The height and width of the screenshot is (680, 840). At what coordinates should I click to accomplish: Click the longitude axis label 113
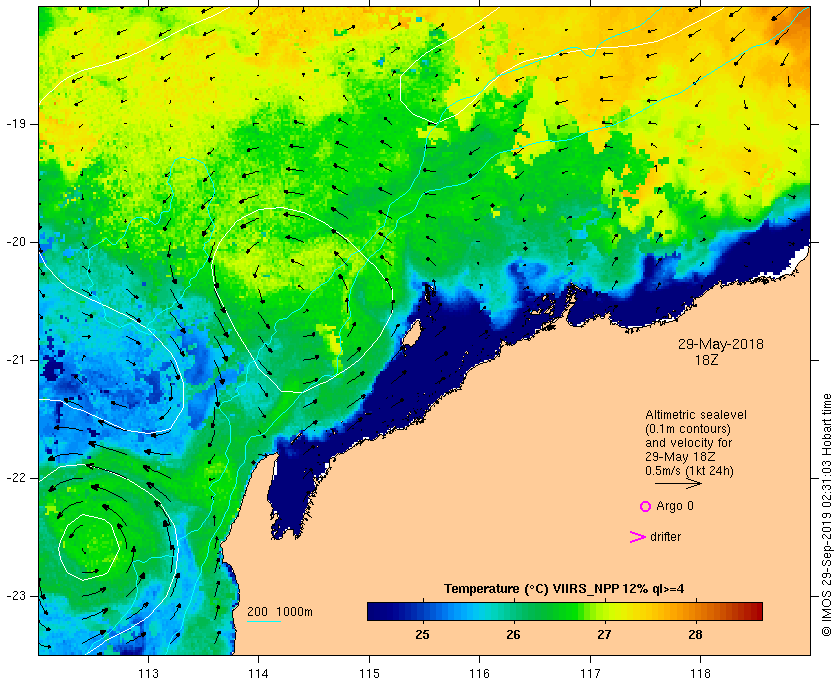(x=148, y=673)
